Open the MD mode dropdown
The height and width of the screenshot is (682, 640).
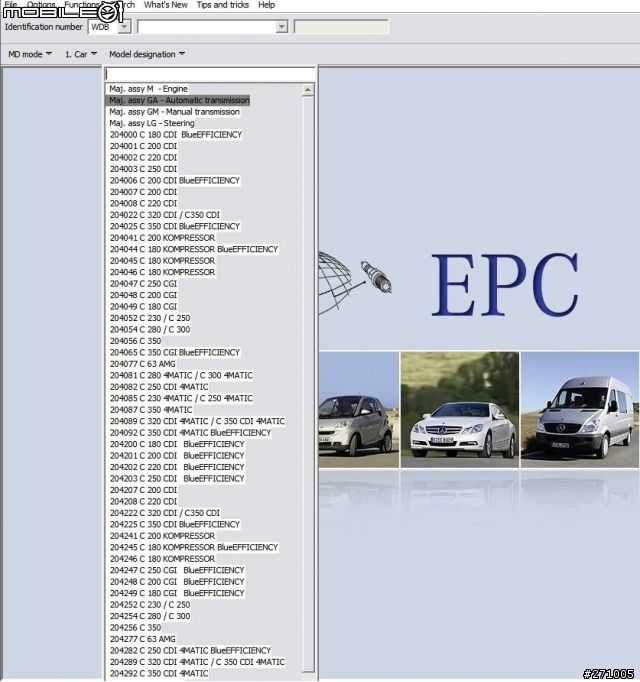[30, 54]
